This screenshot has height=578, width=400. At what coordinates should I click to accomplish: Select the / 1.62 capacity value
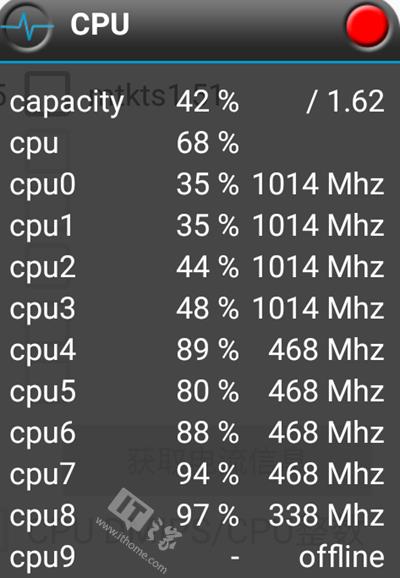click(x=345, y=101)
